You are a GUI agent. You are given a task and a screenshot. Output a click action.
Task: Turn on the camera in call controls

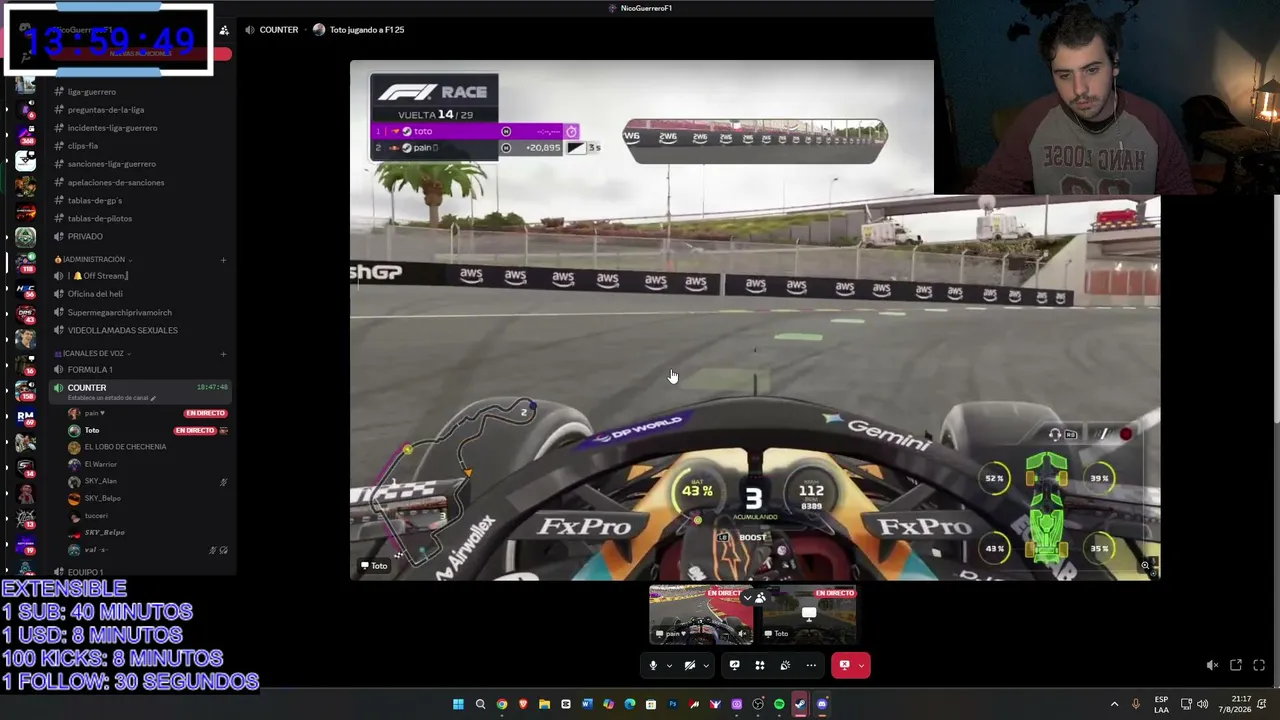click(x=690, y=665)
